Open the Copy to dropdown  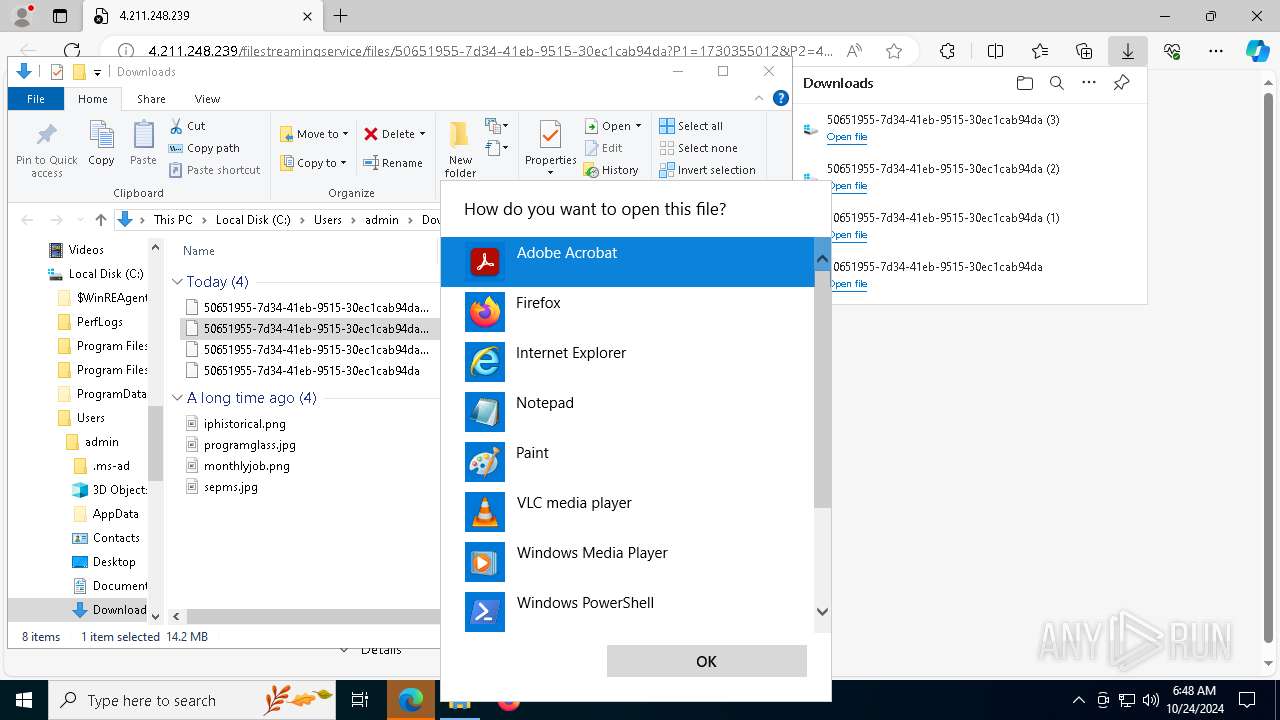point(313,163)
